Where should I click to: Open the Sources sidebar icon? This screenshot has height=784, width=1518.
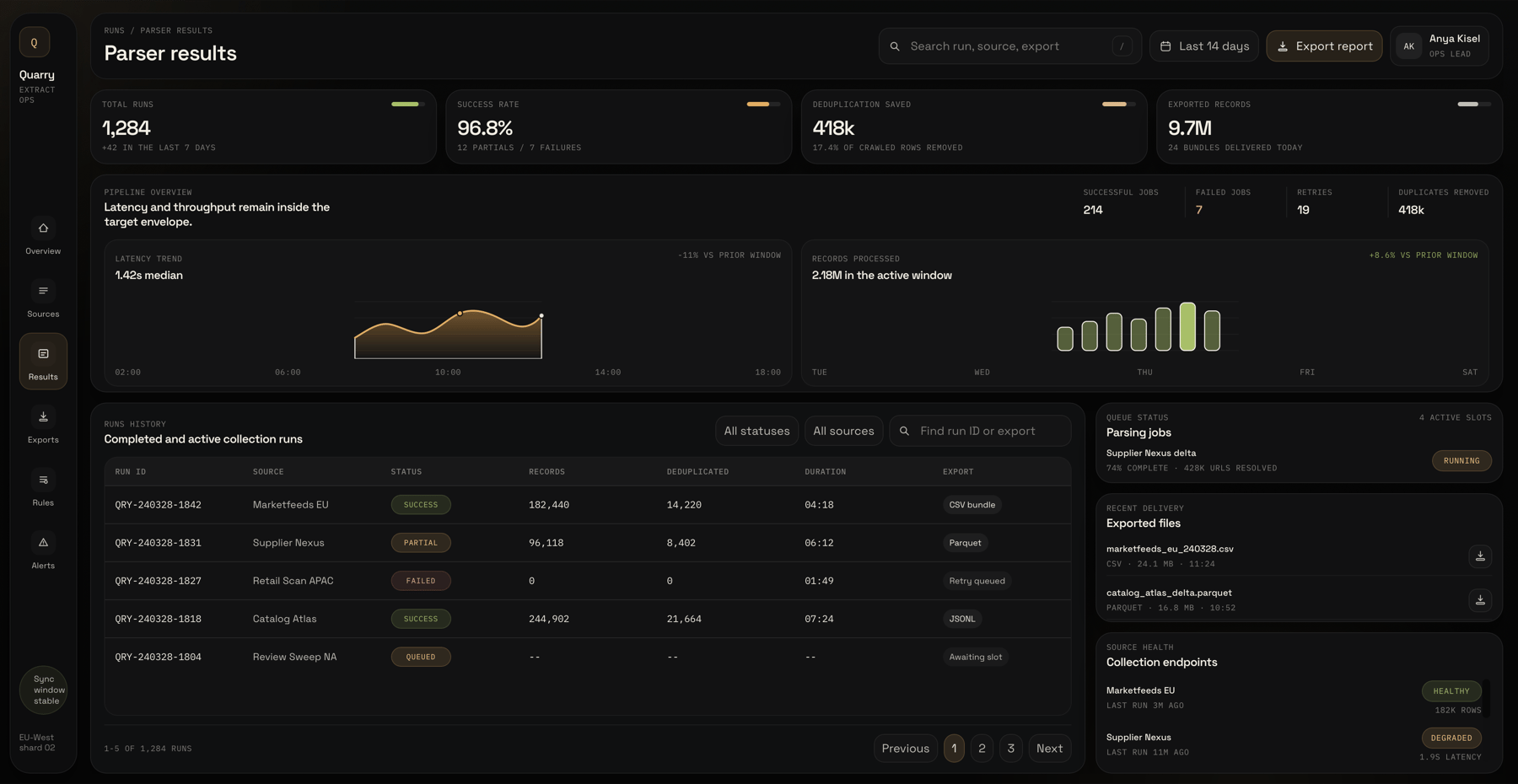[43, 292]
